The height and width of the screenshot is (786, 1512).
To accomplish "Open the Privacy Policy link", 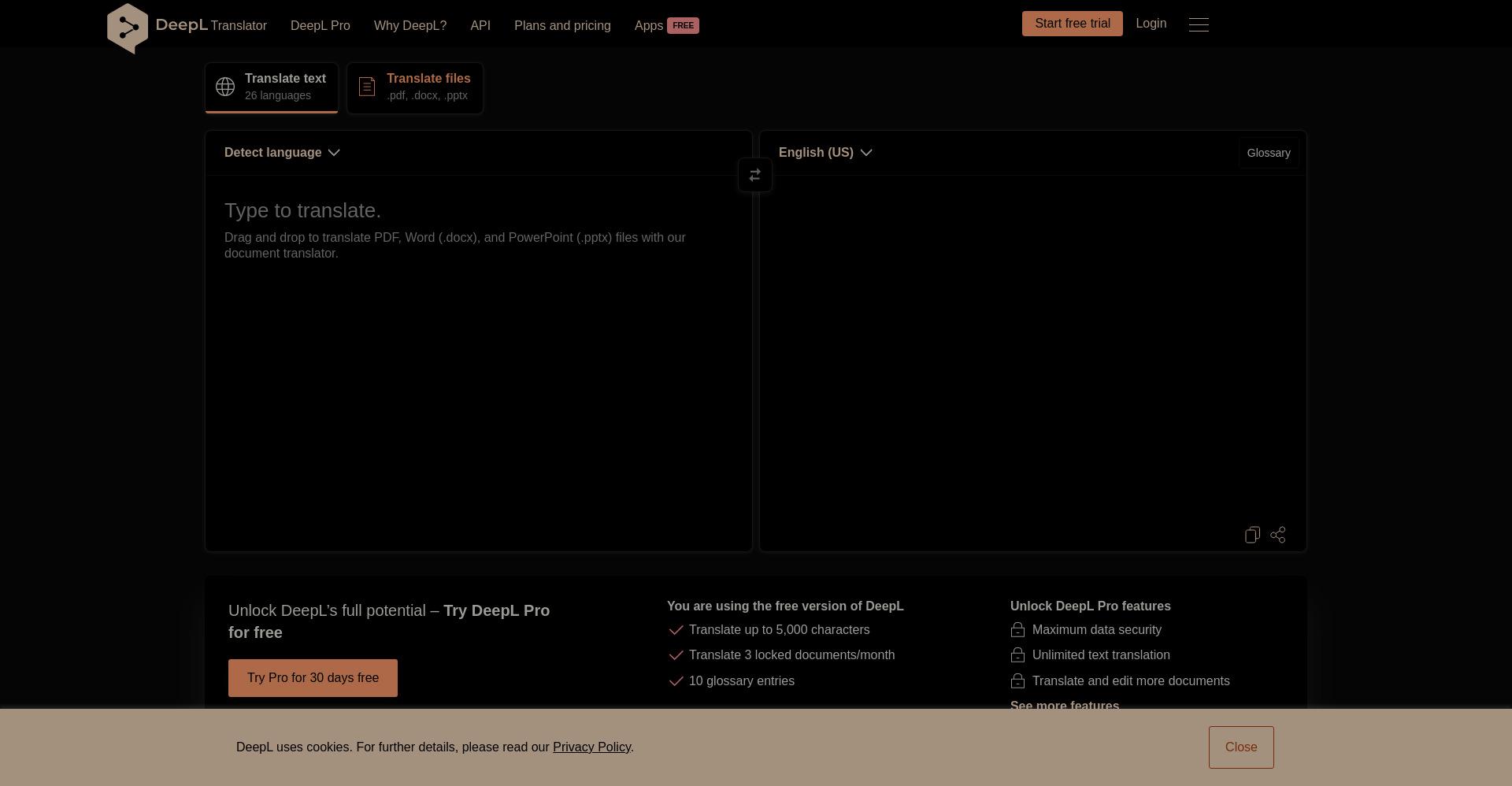I will click(x=591, y=747).
